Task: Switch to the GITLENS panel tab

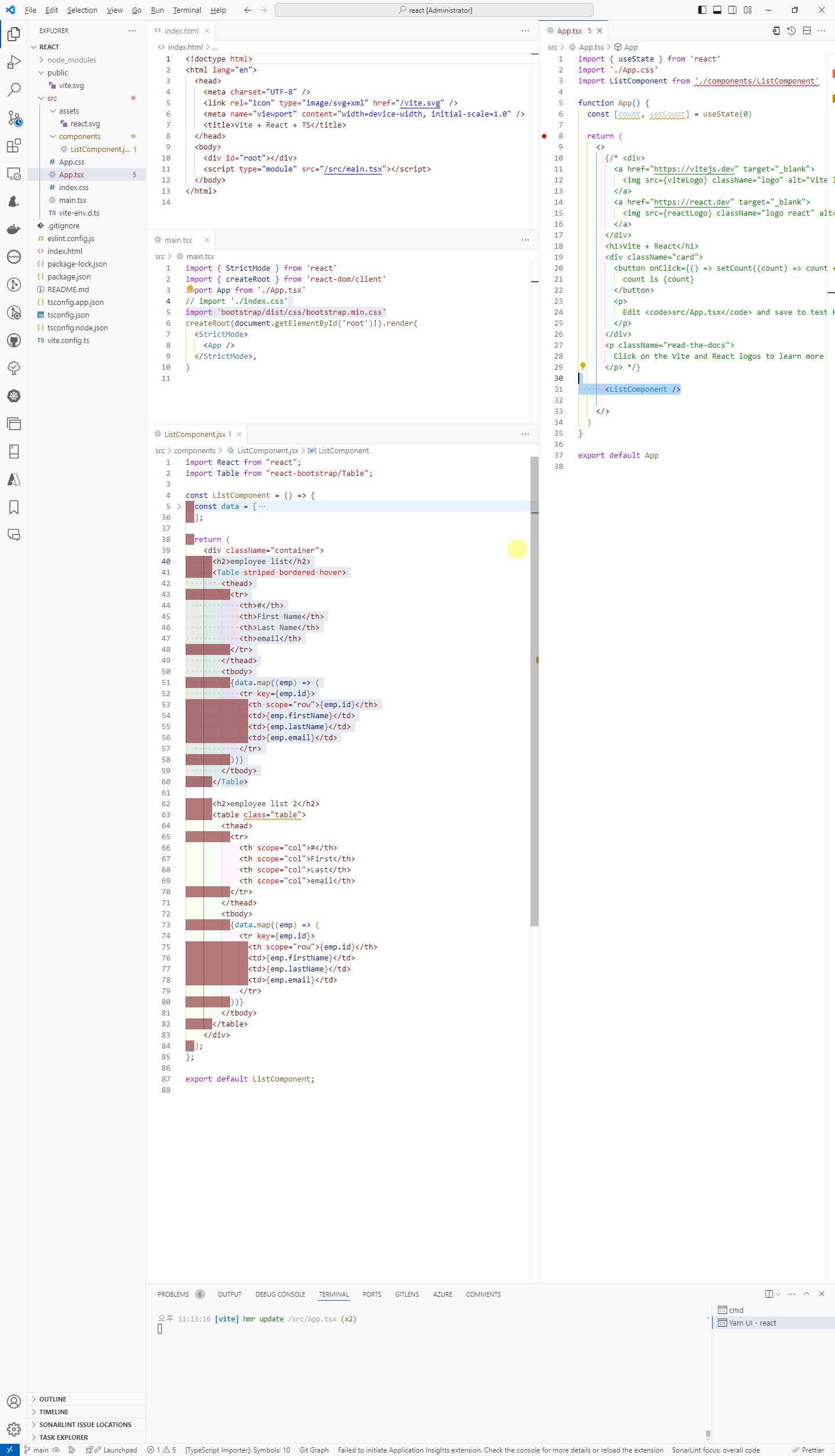Action: click(x=407, y=1294)
